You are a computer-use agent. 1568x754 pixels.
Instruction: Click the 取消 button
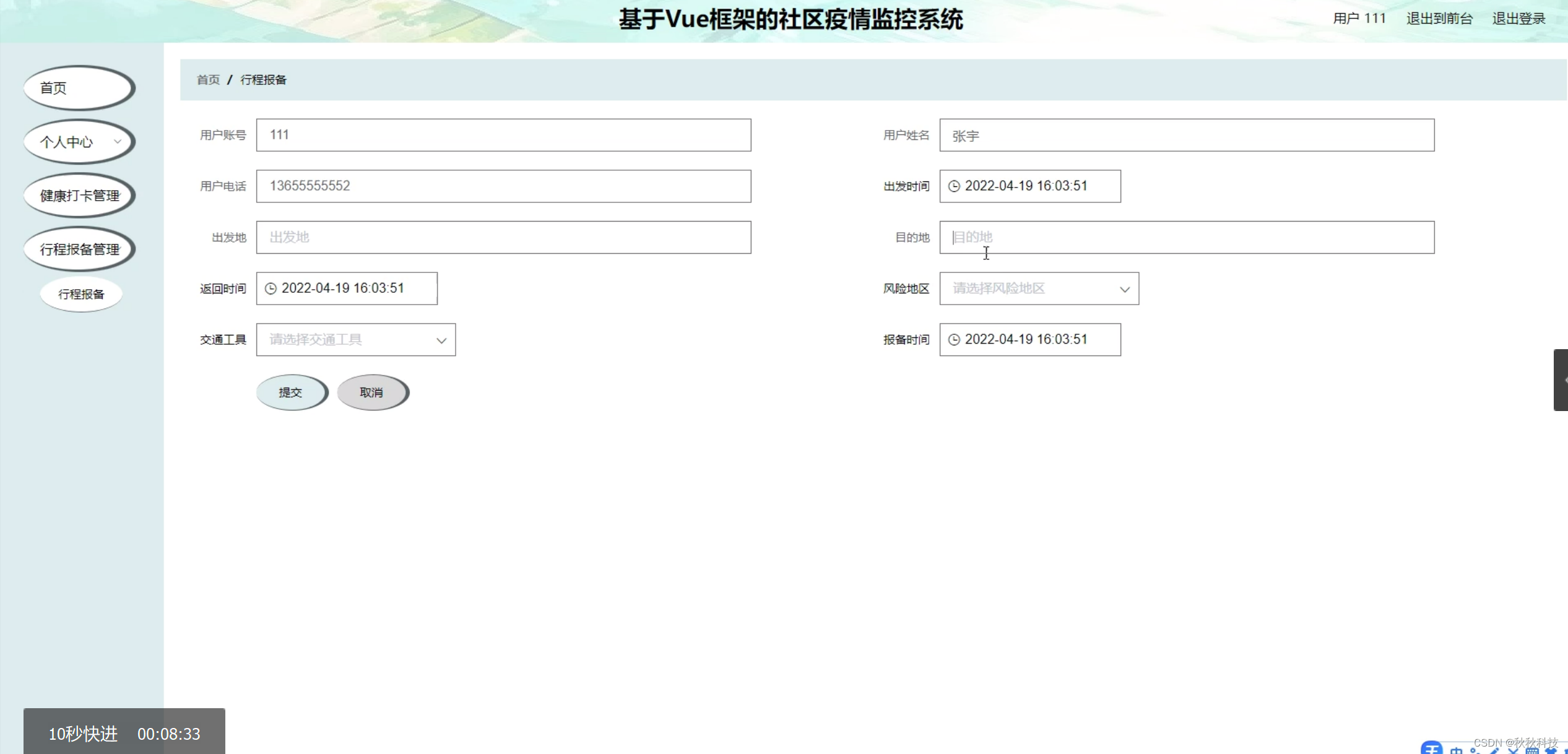(x=372, y=392)
